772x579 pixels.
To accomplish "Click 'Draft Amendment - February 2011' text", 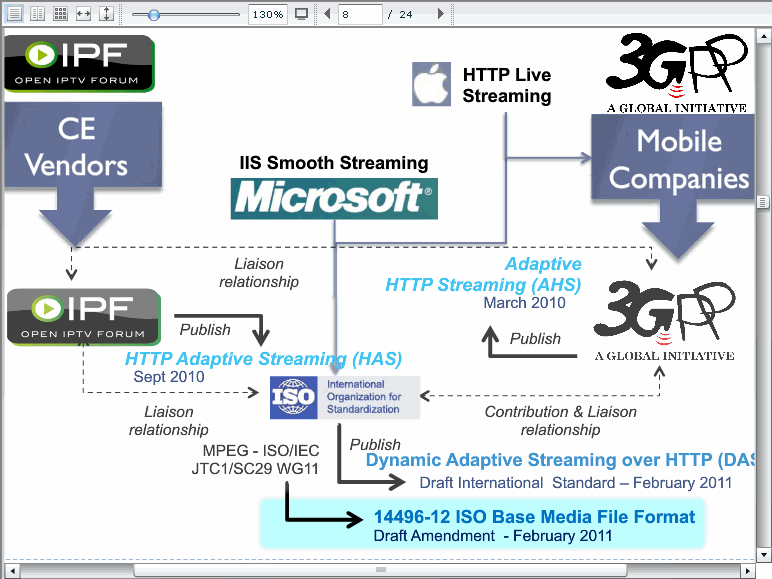I will [492, 536].
